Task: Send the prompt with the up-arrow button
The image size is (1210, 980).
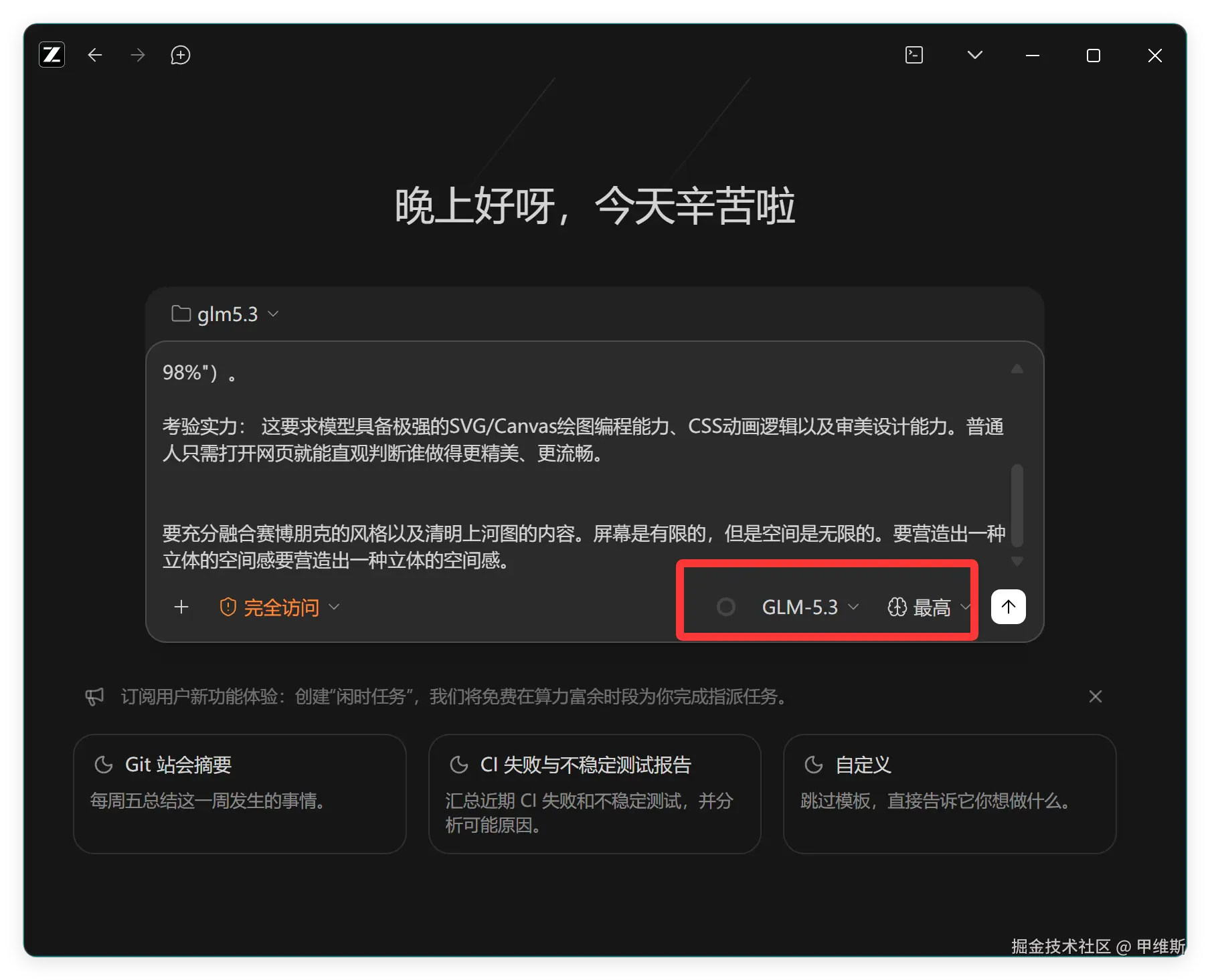Action: [1008, 606]
